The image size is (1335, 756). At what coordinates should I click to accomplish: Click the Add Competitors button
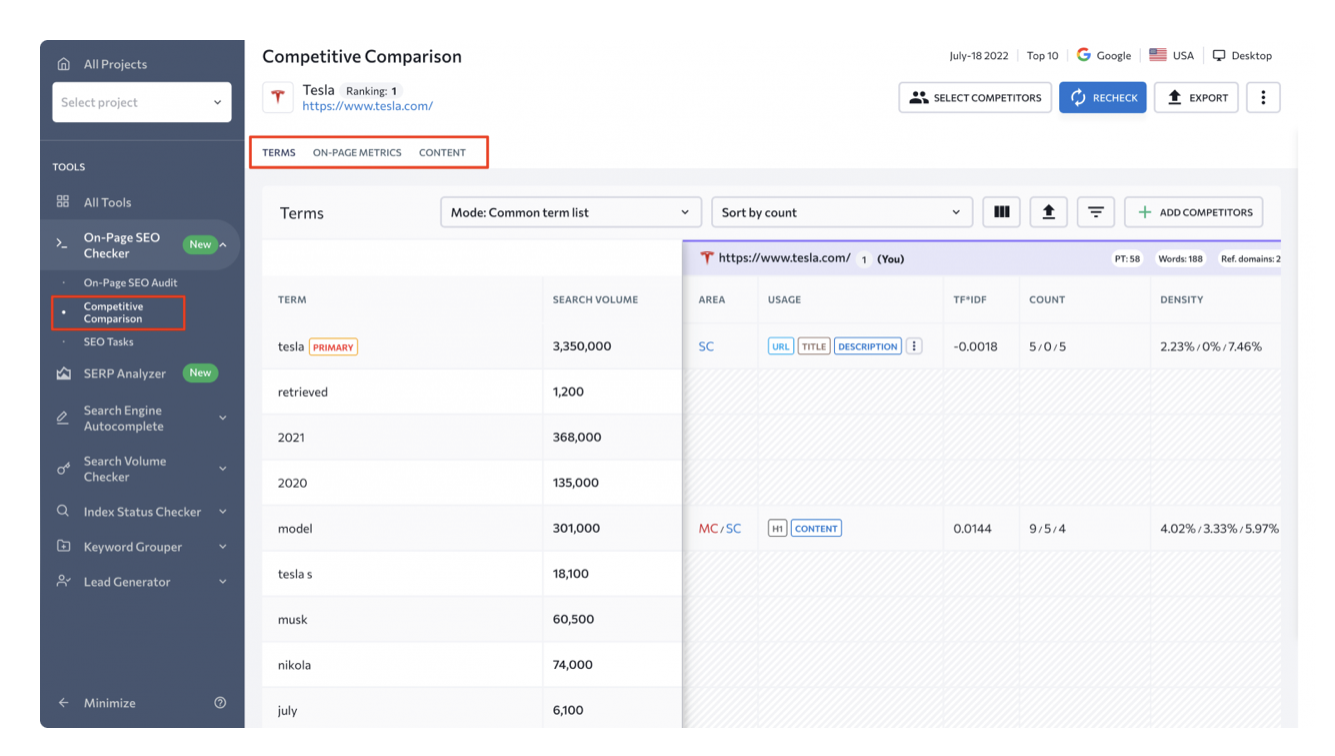[x=1194, y=212]
